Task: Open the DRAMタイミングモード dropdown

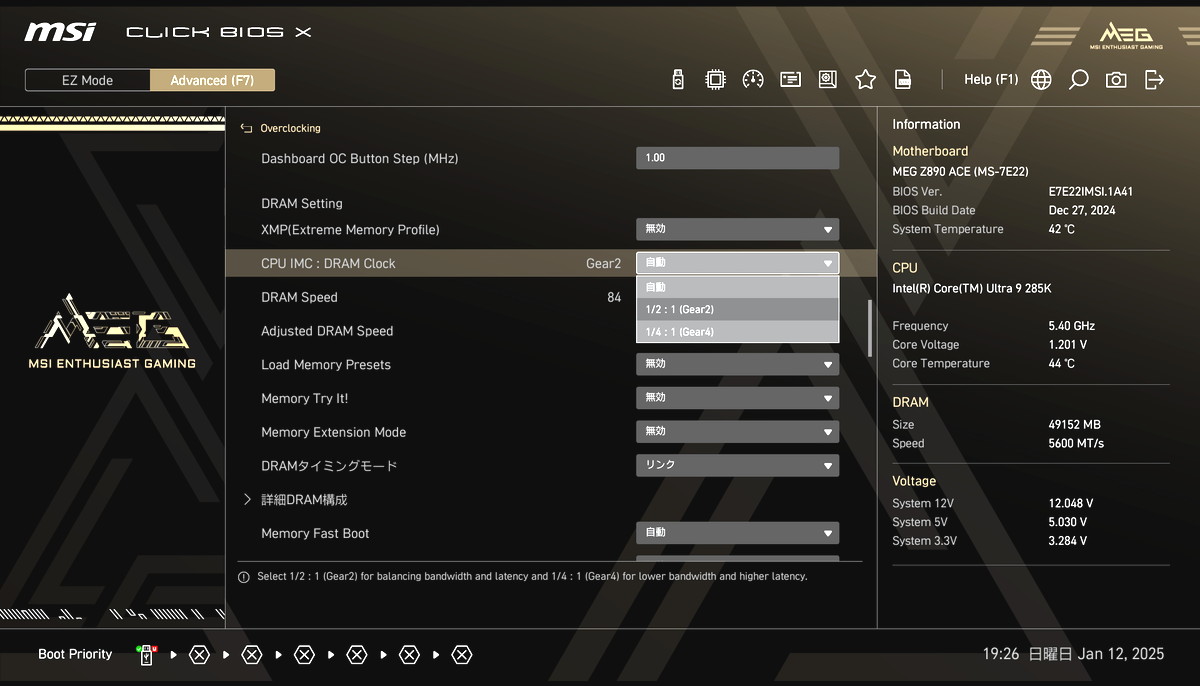Action: pos(737,466)
